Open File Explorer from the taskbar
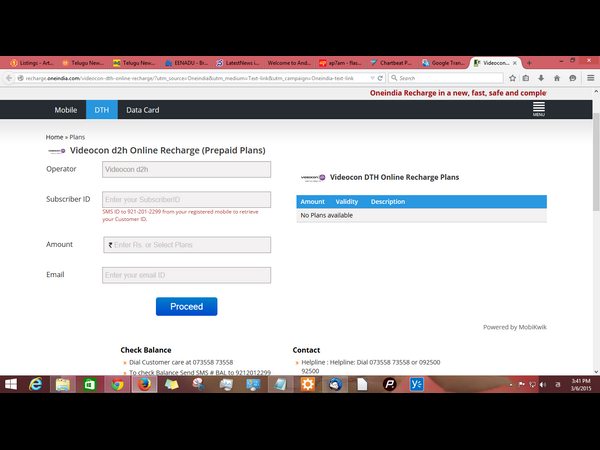Screen dimensions: 600x450 tap(63, 384)
